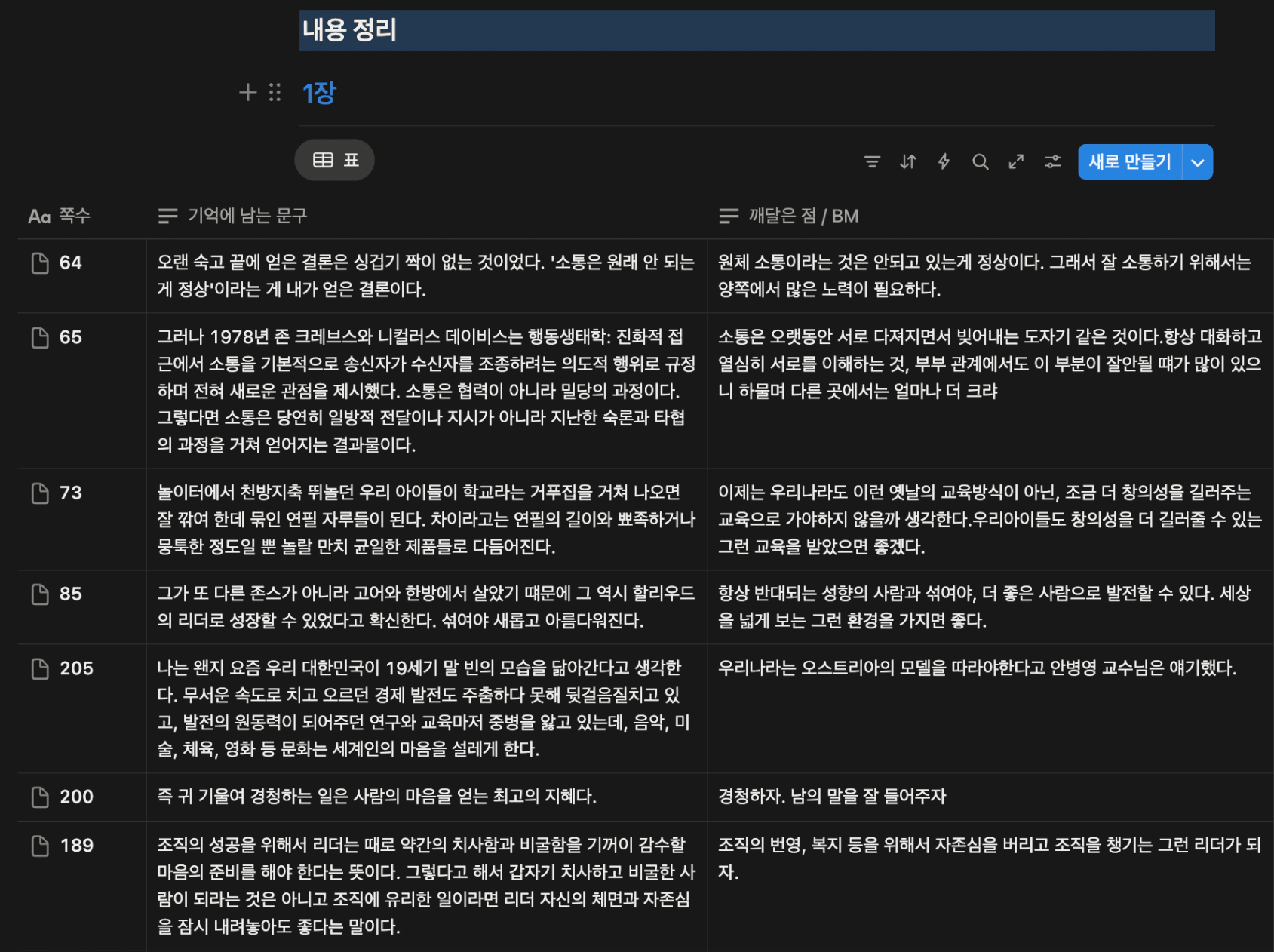Expand dropdown arrow beside 새로 만들기
Image resolution: width=1274 pixels, height=952 pixels.
1198,162
